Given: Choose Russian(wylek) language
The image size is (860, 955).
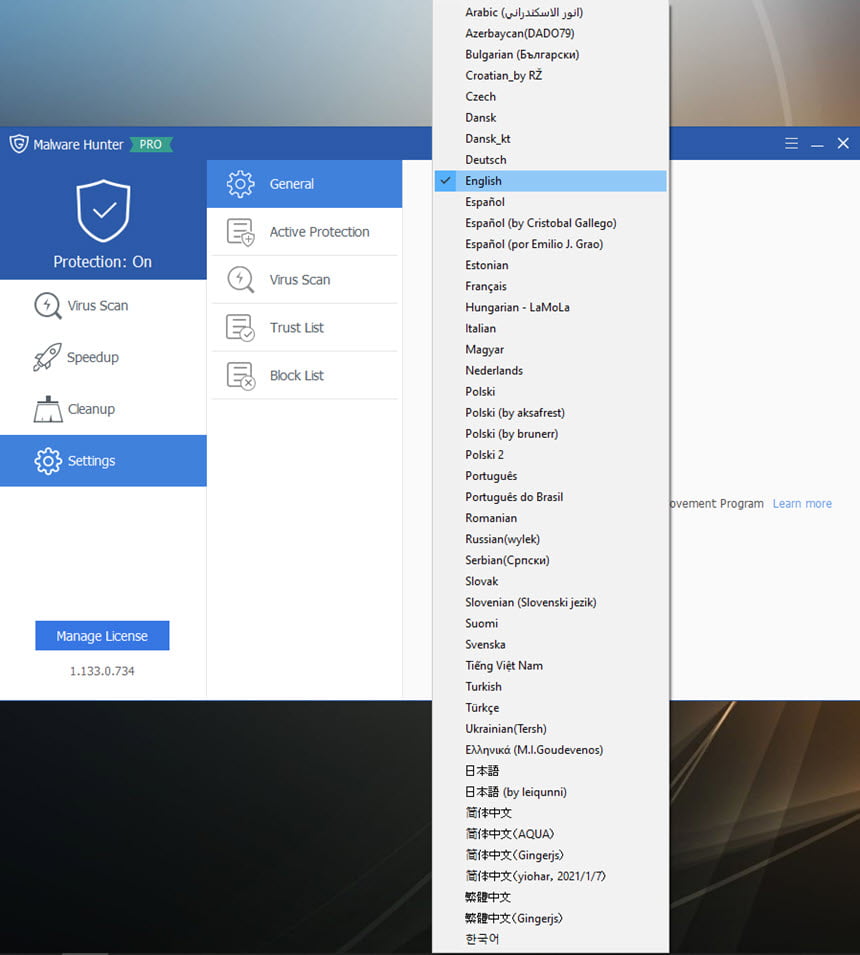Looking at the screenshot, I should [551, 539].
